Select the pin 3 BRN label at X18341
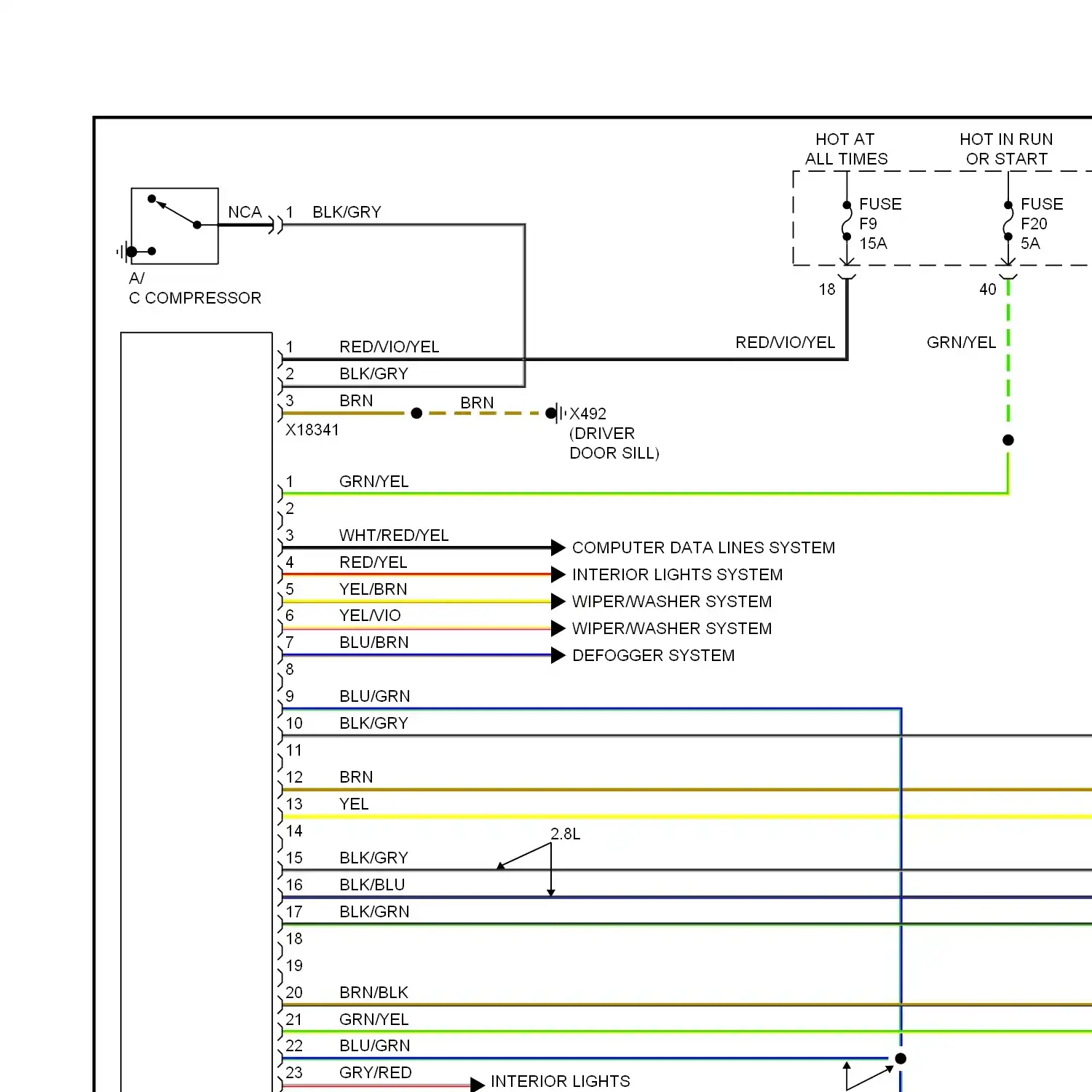This screenshot has height=1092, width=1092. point(356,401)
